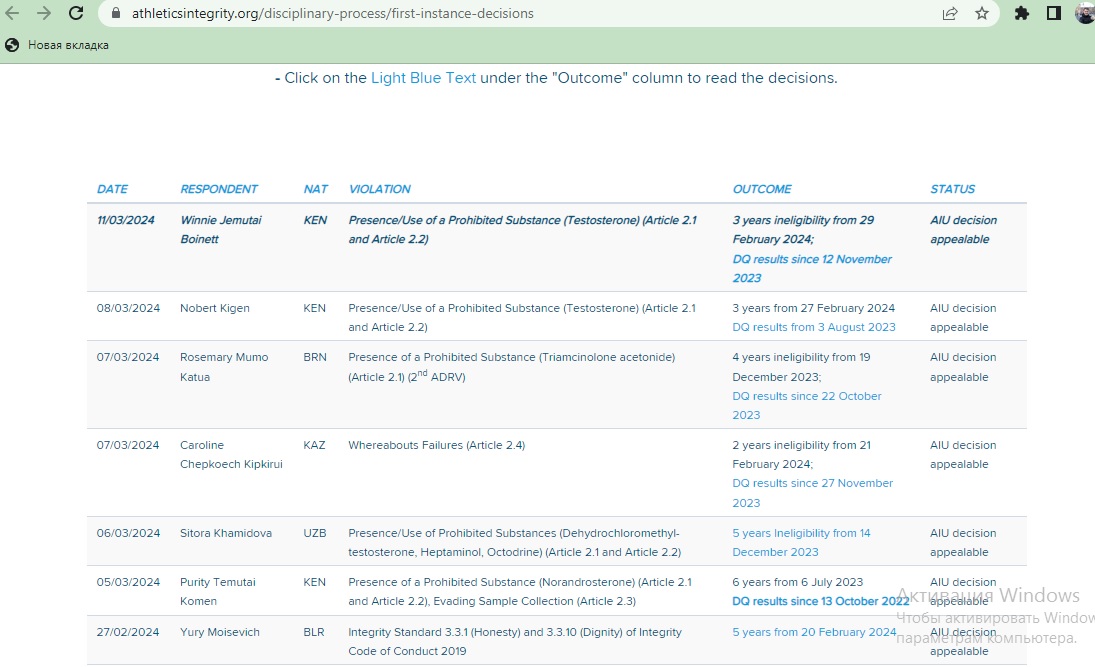Bookmark this page with star icon
The height and width of the screenshot is (667, 1095).
(x=981, y=14)
